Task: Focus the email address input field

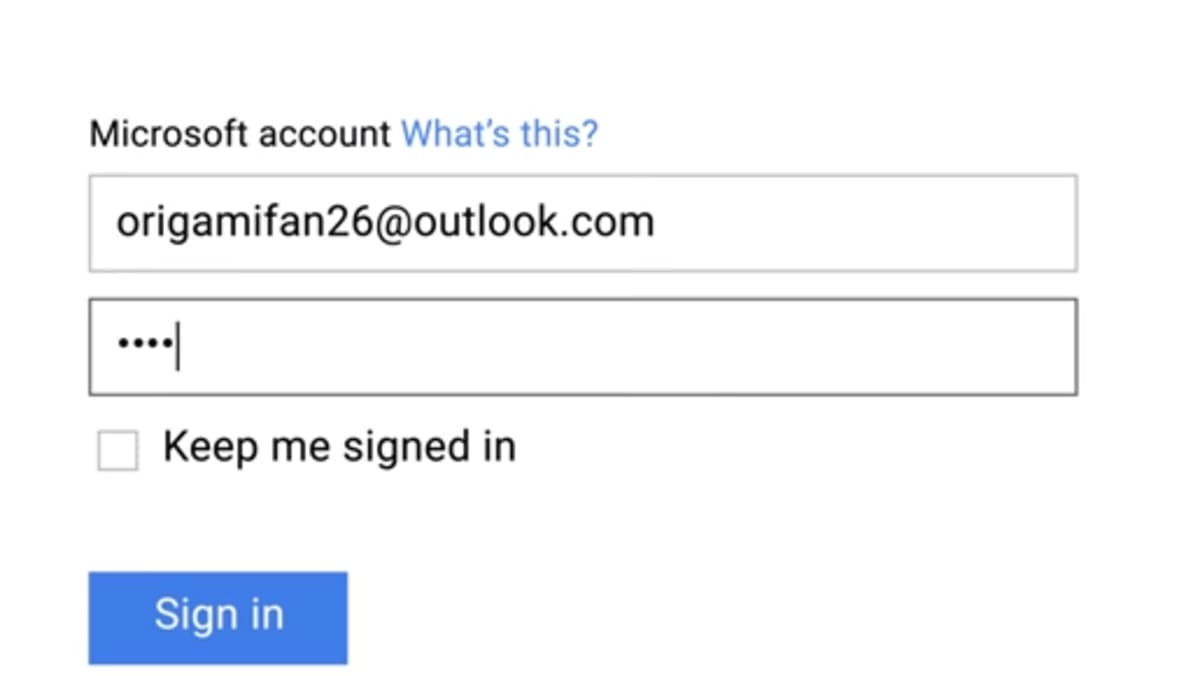Action: (582, 223)
